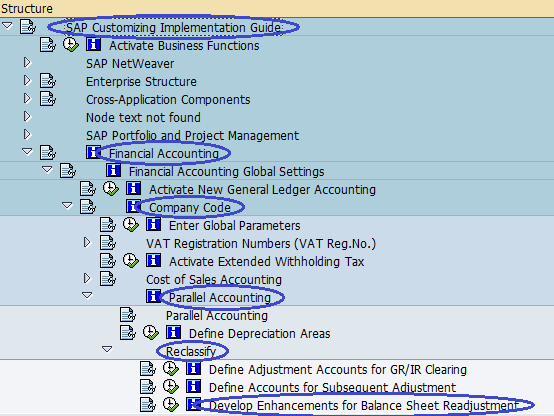Expand SAP Portfolio and Project Management arrow

click(27, 135)
